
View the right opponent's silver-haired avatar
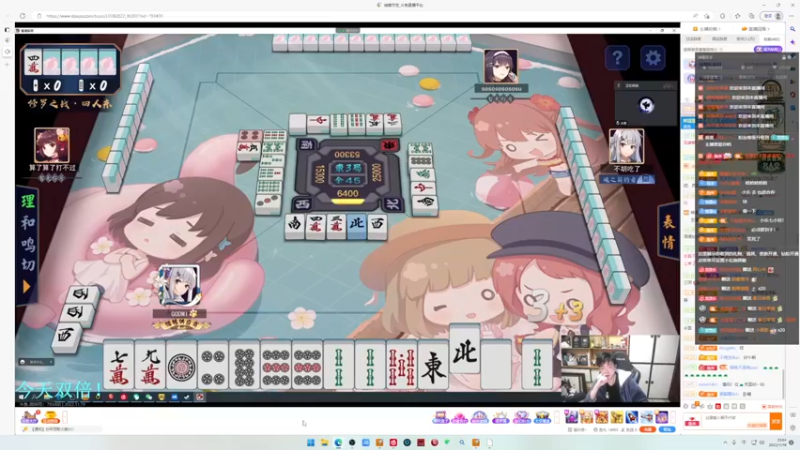click(627, 146)
